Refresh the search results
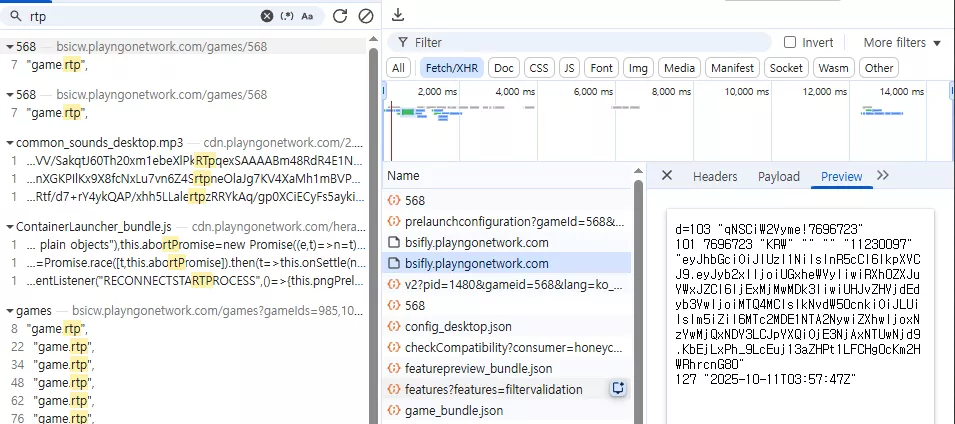955x424 pixels. [x=340, y=16]
